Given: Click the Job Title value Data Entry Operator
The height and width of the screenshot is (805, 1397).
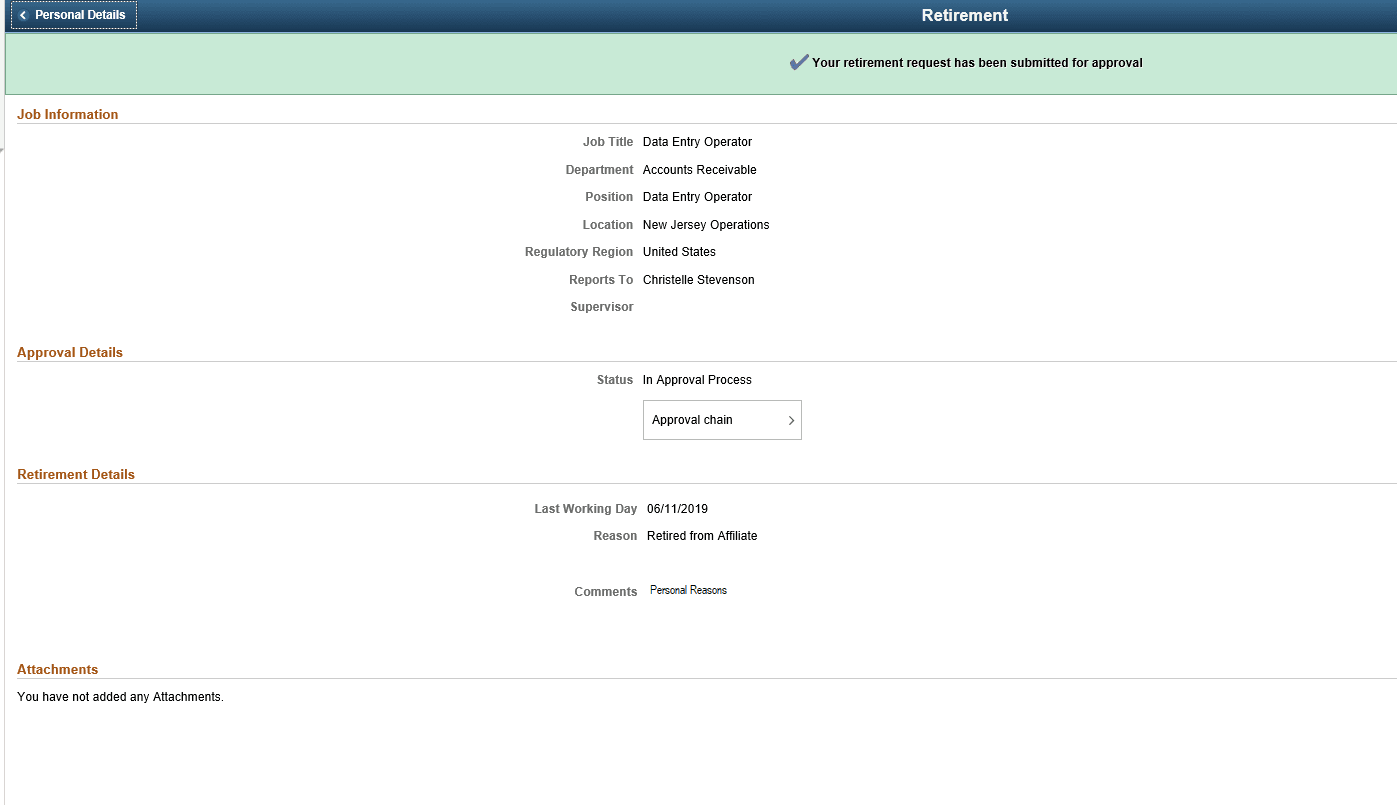Looking at the screenshot, I should [697, 142].
